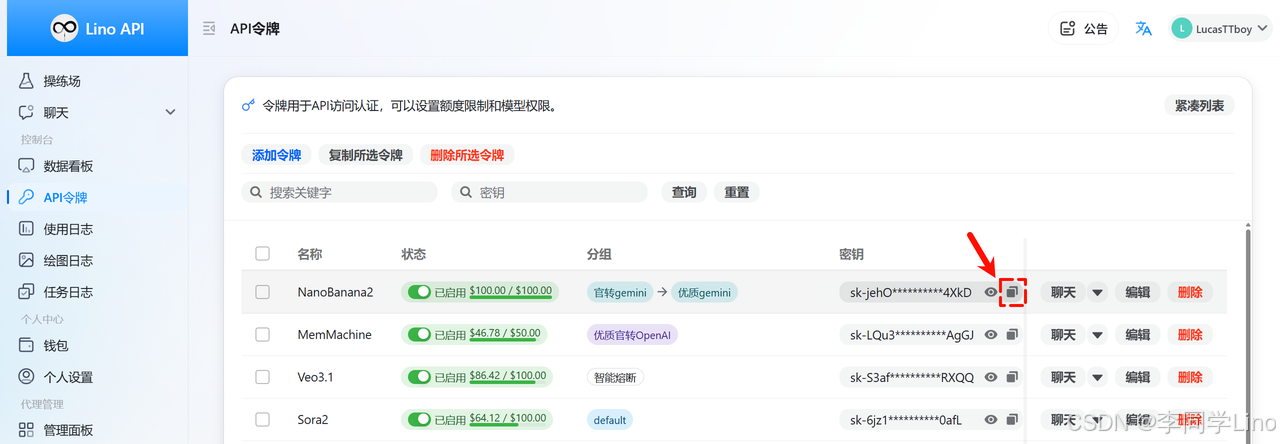Click the 重置 button

point(737,192)
